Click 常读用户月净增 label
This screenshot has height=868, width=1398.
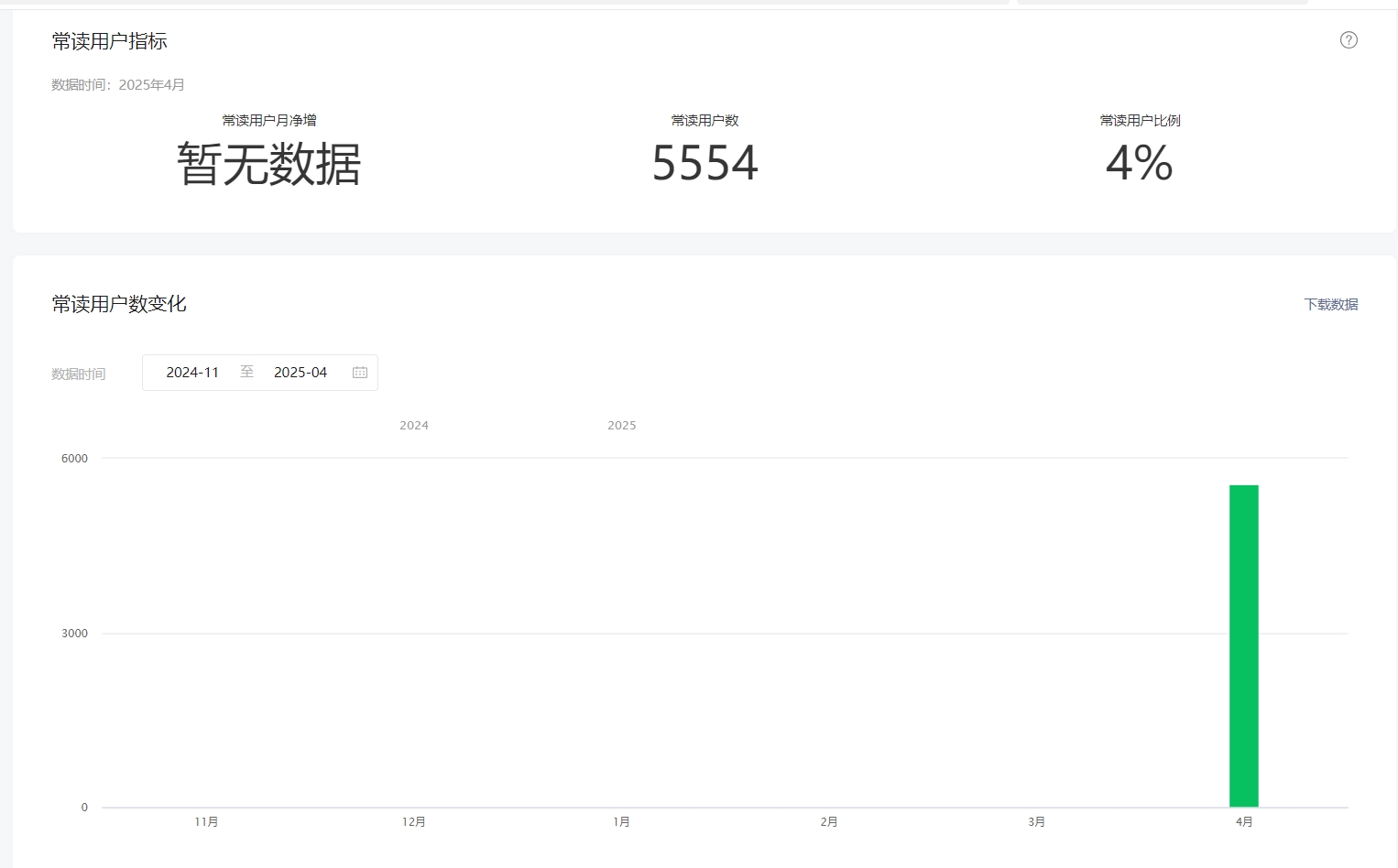tap(269, 120)
